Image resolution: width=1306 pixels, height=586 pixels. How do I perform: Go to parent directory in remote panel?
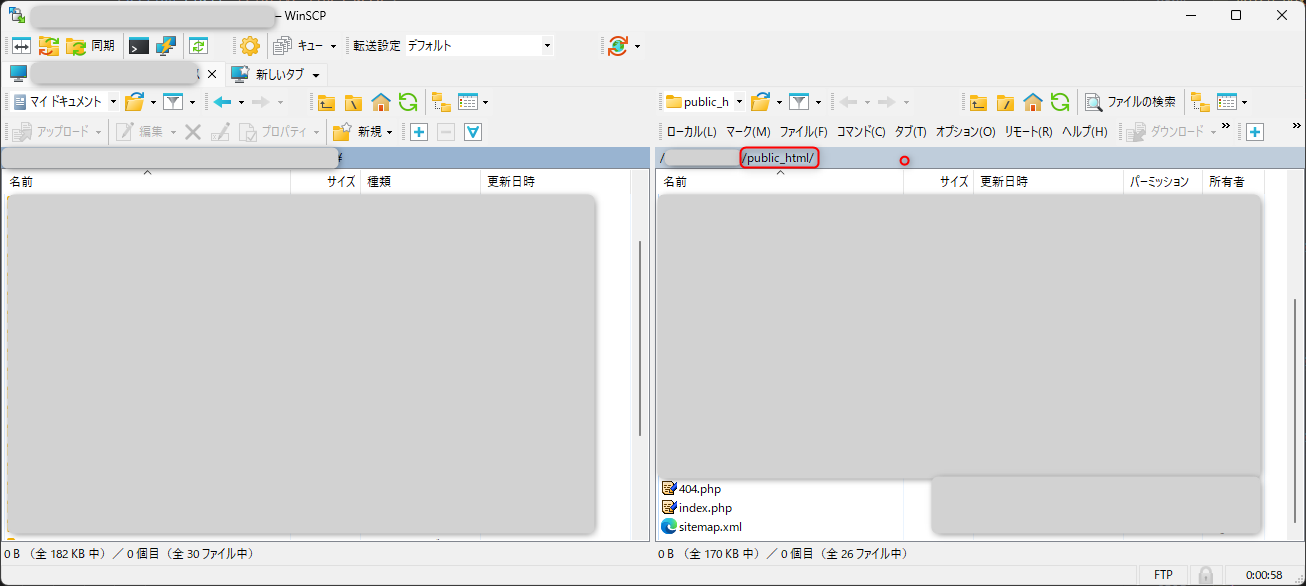pos(977,101)
